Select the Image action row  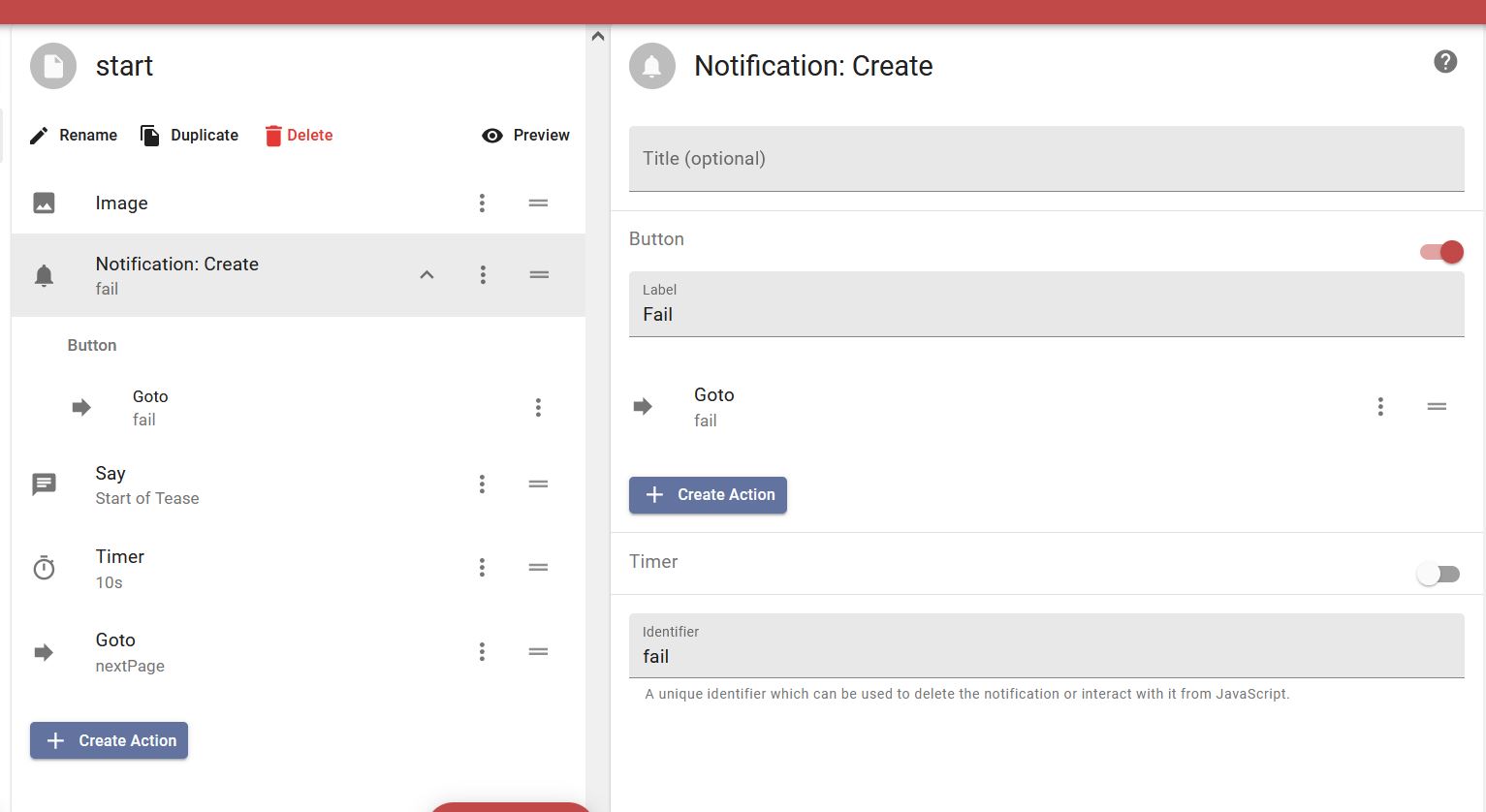[x=299, y=203]
